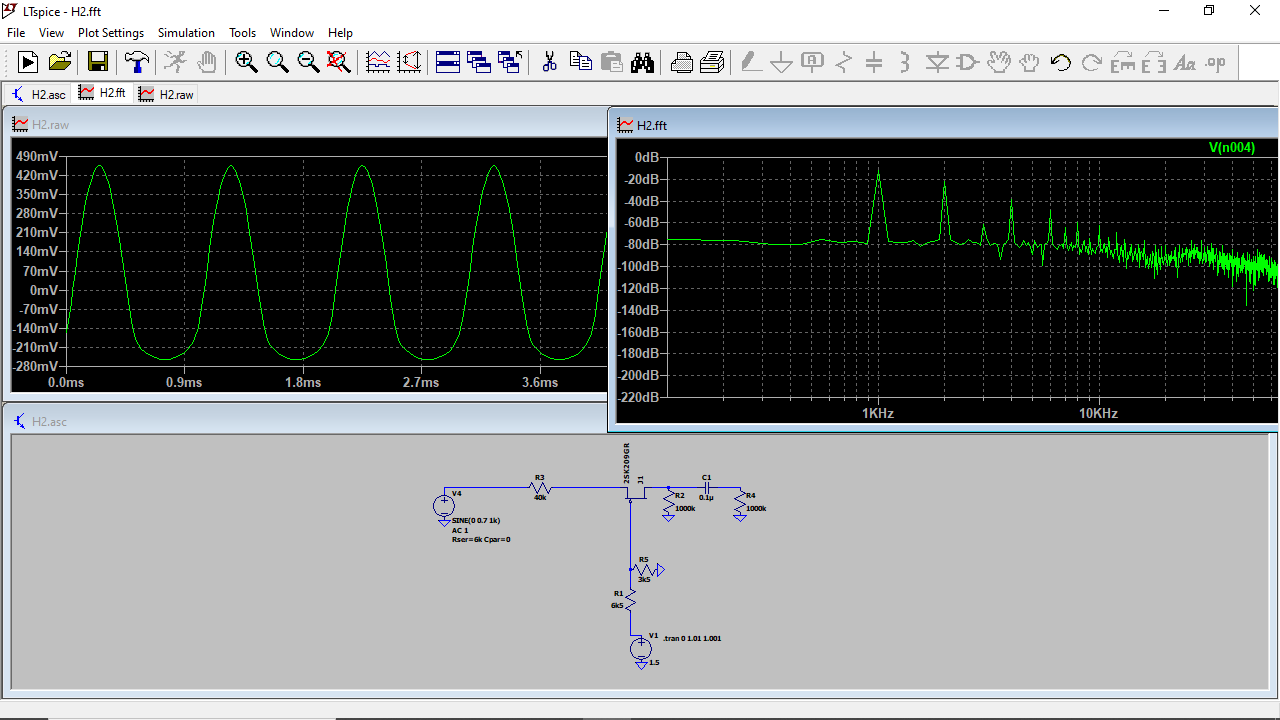The height and width of the screenshot is (720, 1280).
Task: Switch to the H2.asc tab
Action: (38, 94)
